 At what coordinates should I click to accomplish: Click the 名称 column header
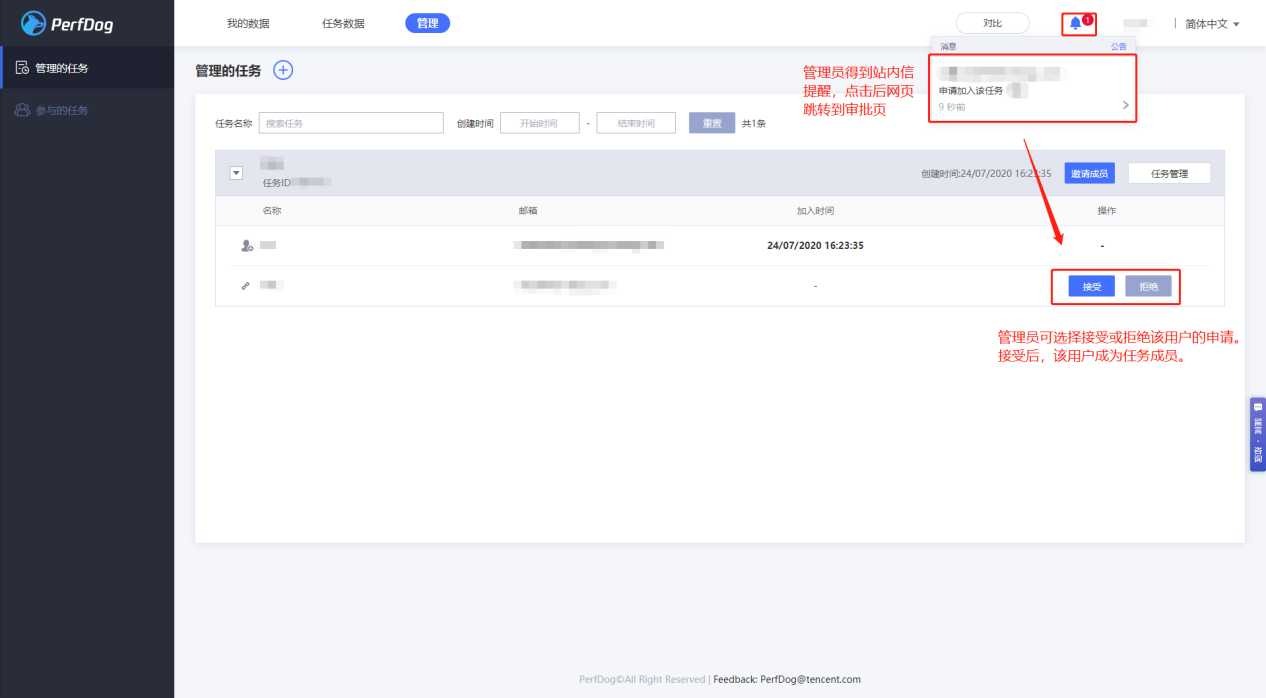pos(272,211)
